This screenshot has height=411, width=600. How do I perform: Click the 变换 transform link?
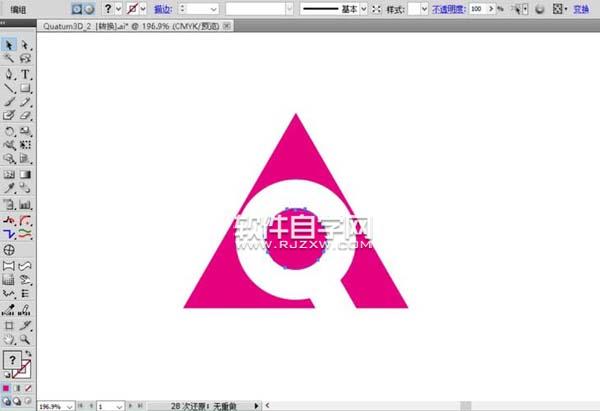pyautogui.click(x=581, y=9)
